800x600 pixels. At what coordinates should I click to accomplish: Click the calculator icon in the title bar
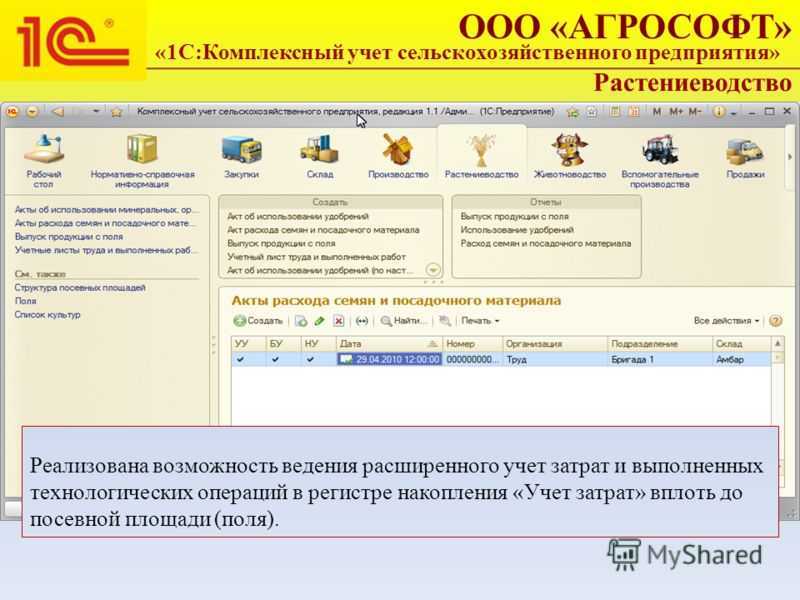tap(615, 111)
